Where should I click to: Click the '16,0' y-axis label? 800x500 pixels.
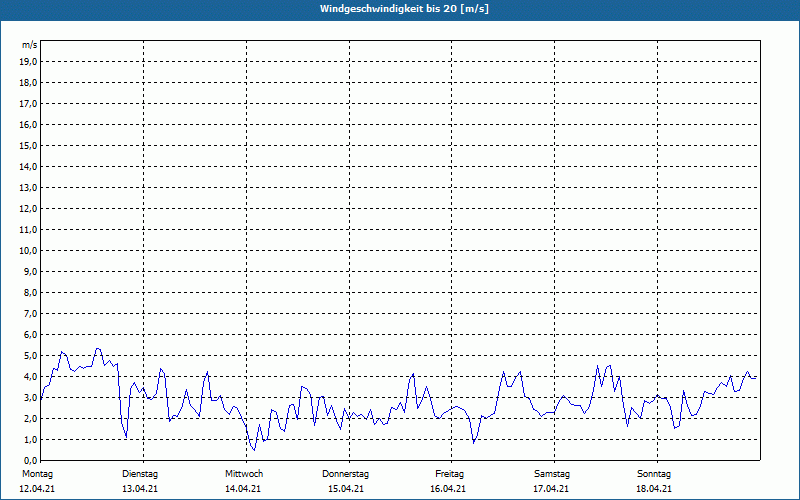pyautogui.click(x=28, y=124)
